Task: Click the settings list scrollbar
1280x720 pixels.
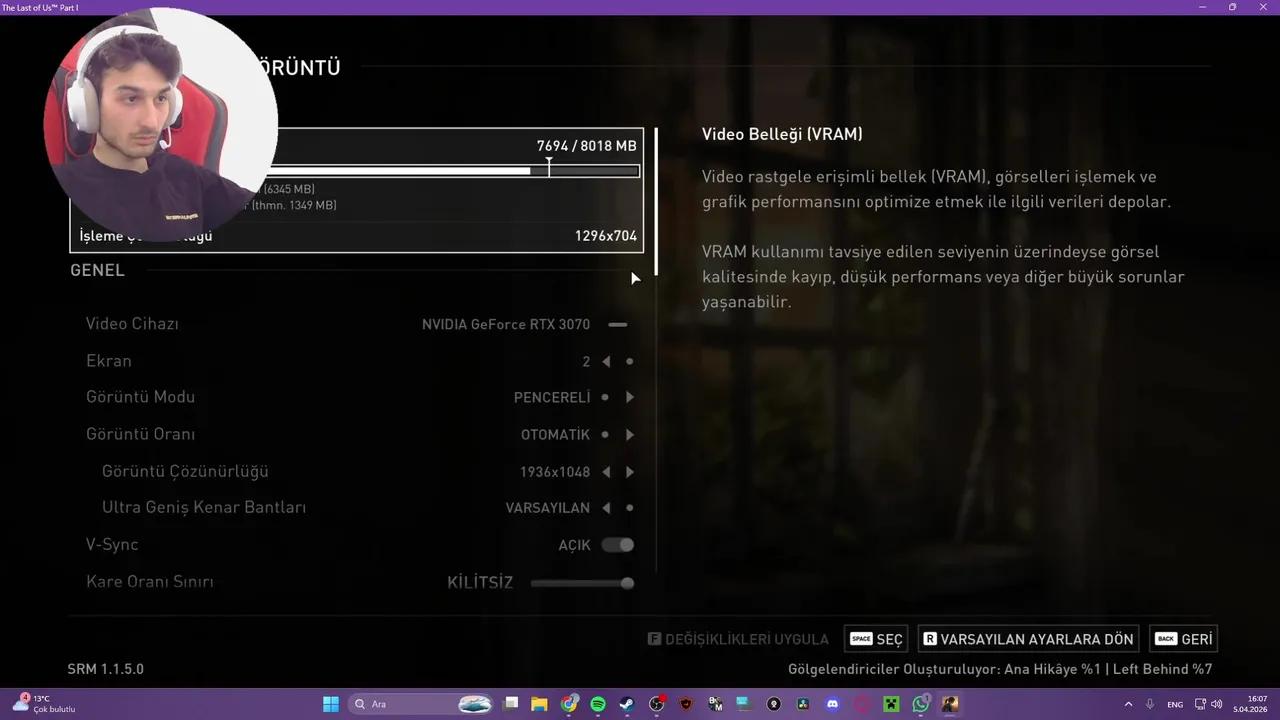Action: click(x=656, y=201)
